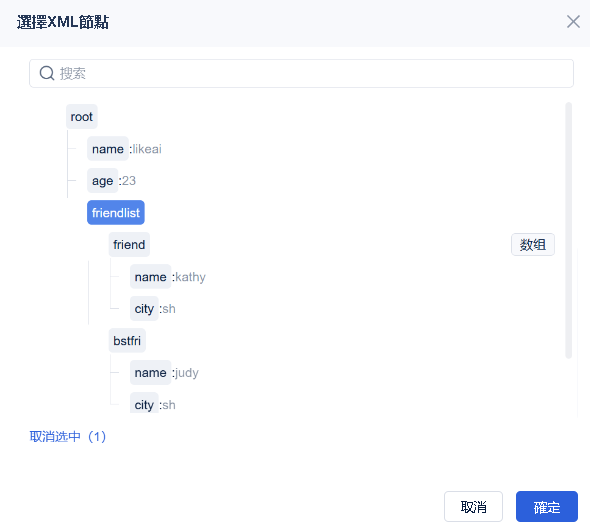The height and width of the screenshot is (529, 590).
Task: Select the root tree node
Action: click(x=82, y=117)
